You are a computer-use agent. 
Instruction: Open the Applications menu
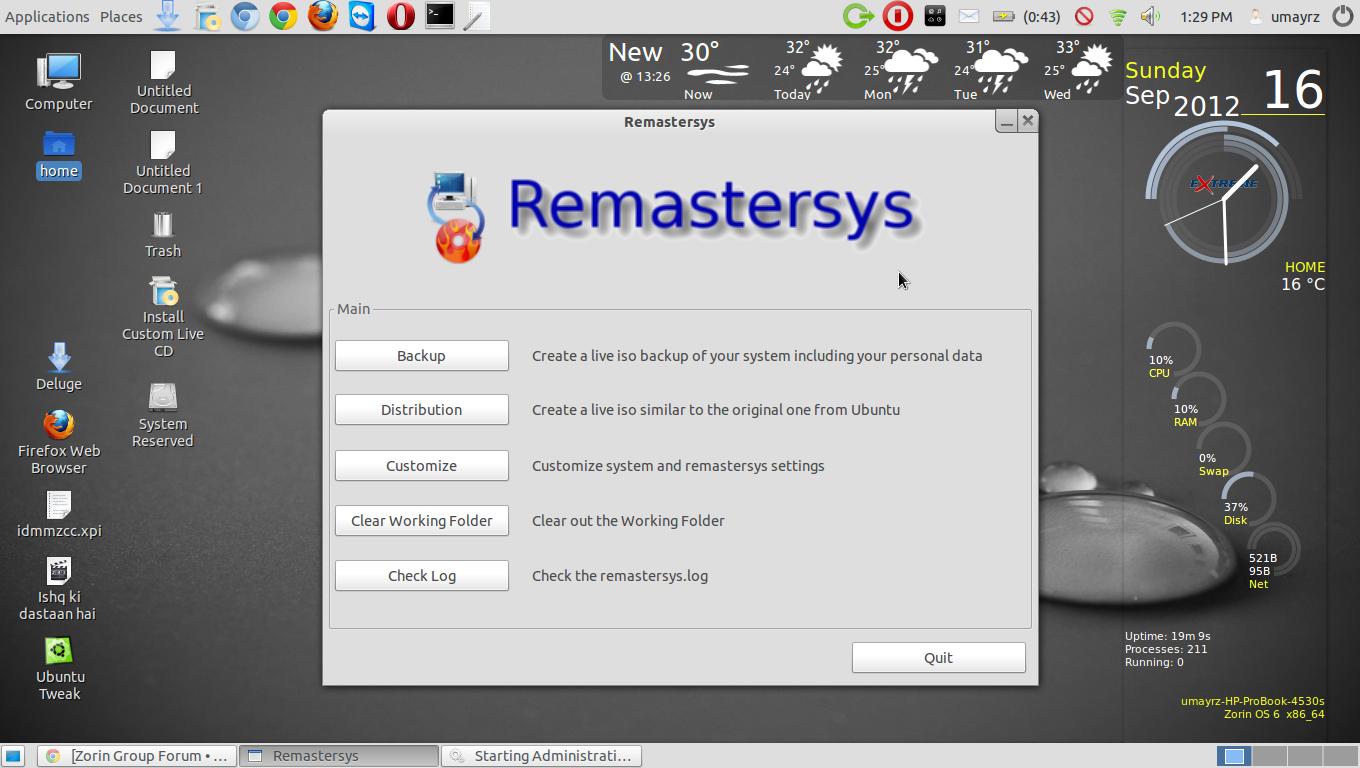47,16
